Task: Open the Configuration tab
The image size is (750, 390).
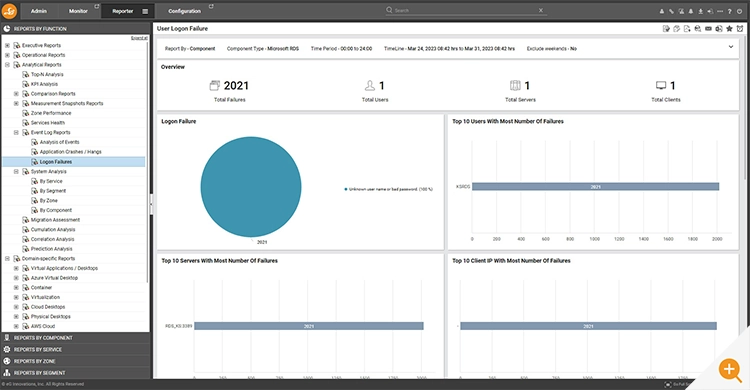Action: 184,11
